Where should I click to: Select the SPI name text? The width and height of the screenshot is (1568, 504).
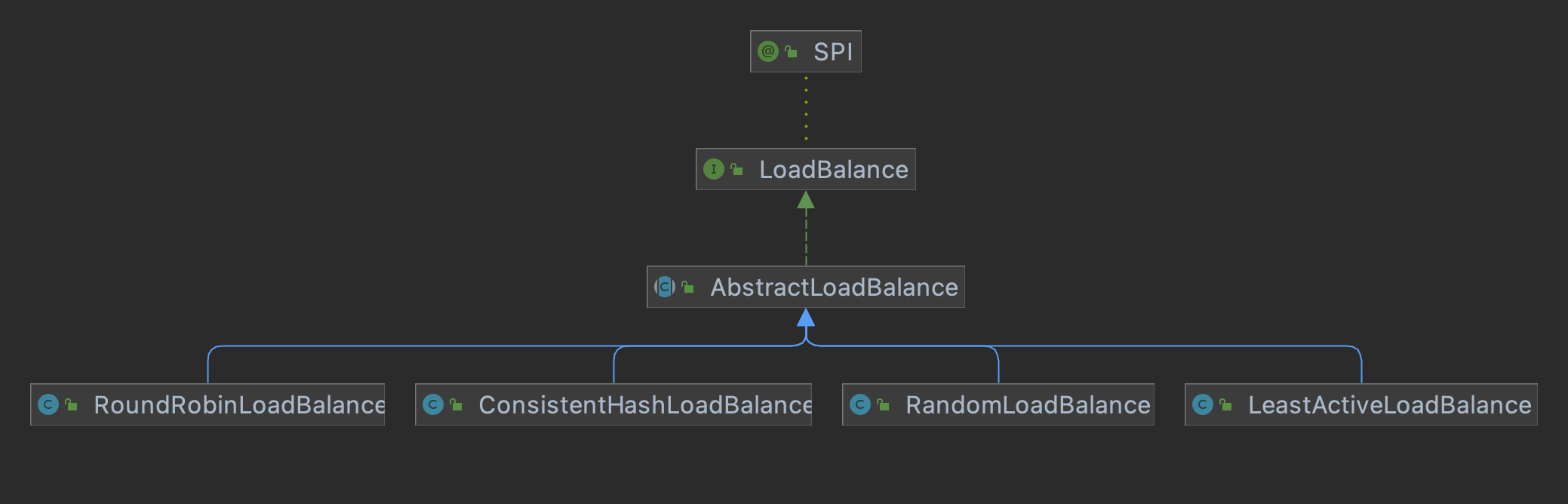[833, 51]
